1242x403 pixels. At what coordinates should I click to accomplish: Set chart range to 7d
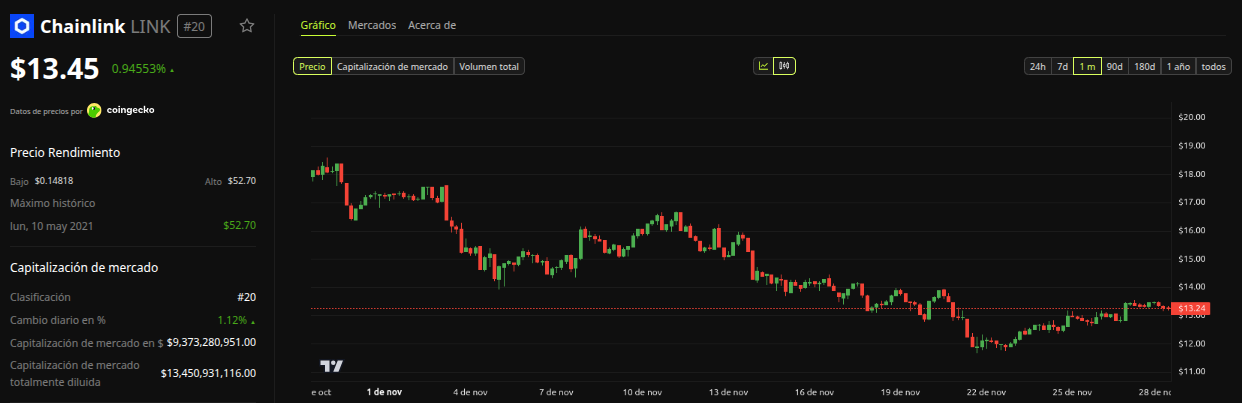[1062, 67]
